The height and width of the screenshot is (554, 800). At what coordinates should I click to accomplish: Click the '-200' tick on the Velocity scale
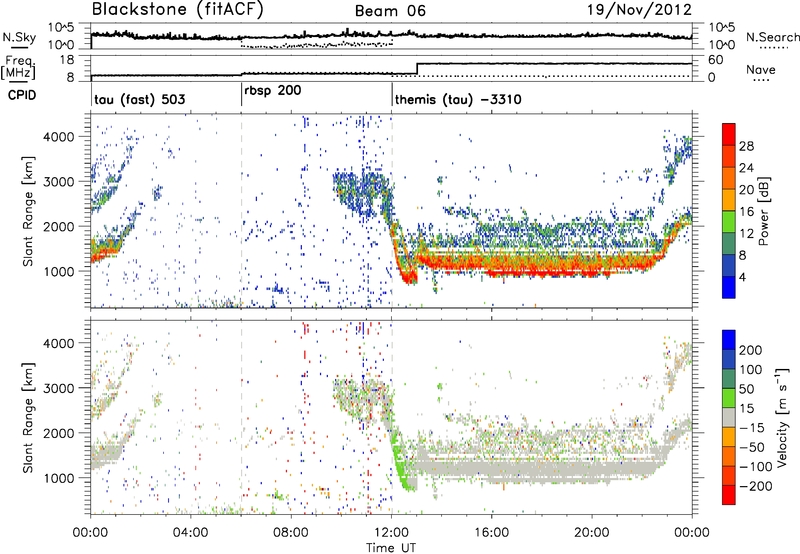(755, 486)
